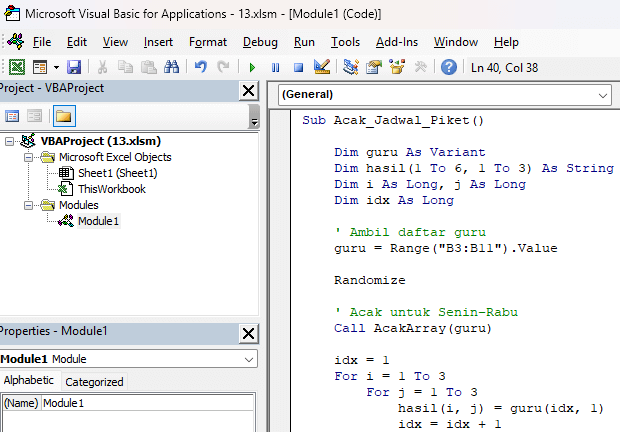
Task: Open the Properties Window toolbar icon
Action: click(x=374, y=67)
